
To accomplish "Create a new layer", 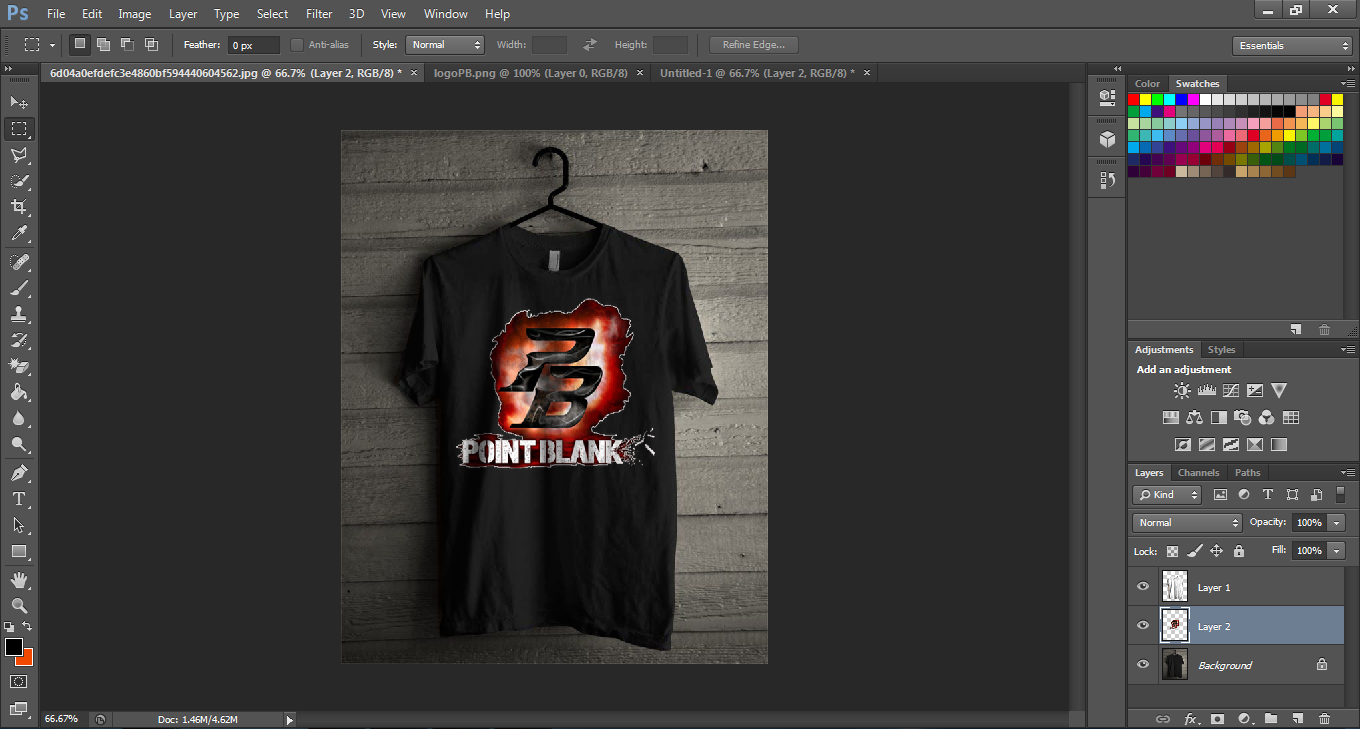I will [1297, 718].
